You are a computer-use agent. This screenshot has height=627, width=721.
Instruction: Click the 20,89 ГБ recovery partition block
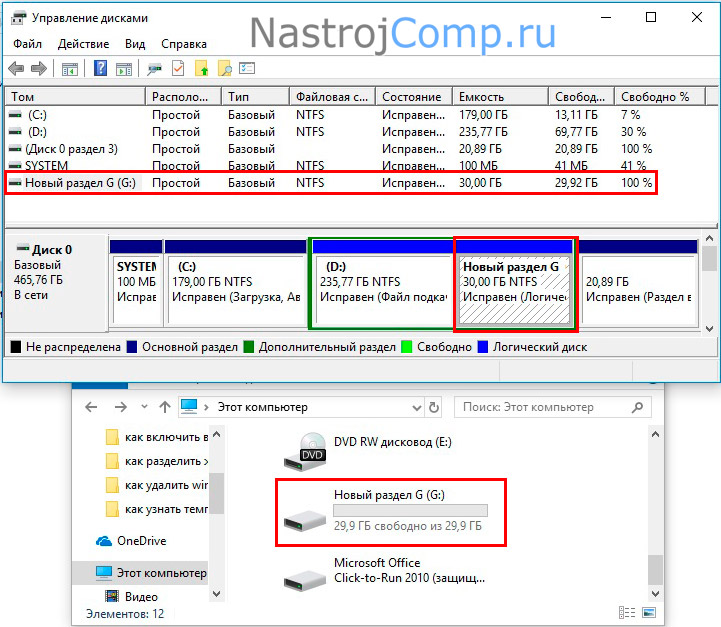pyautogui.click(x=638, y=281)
